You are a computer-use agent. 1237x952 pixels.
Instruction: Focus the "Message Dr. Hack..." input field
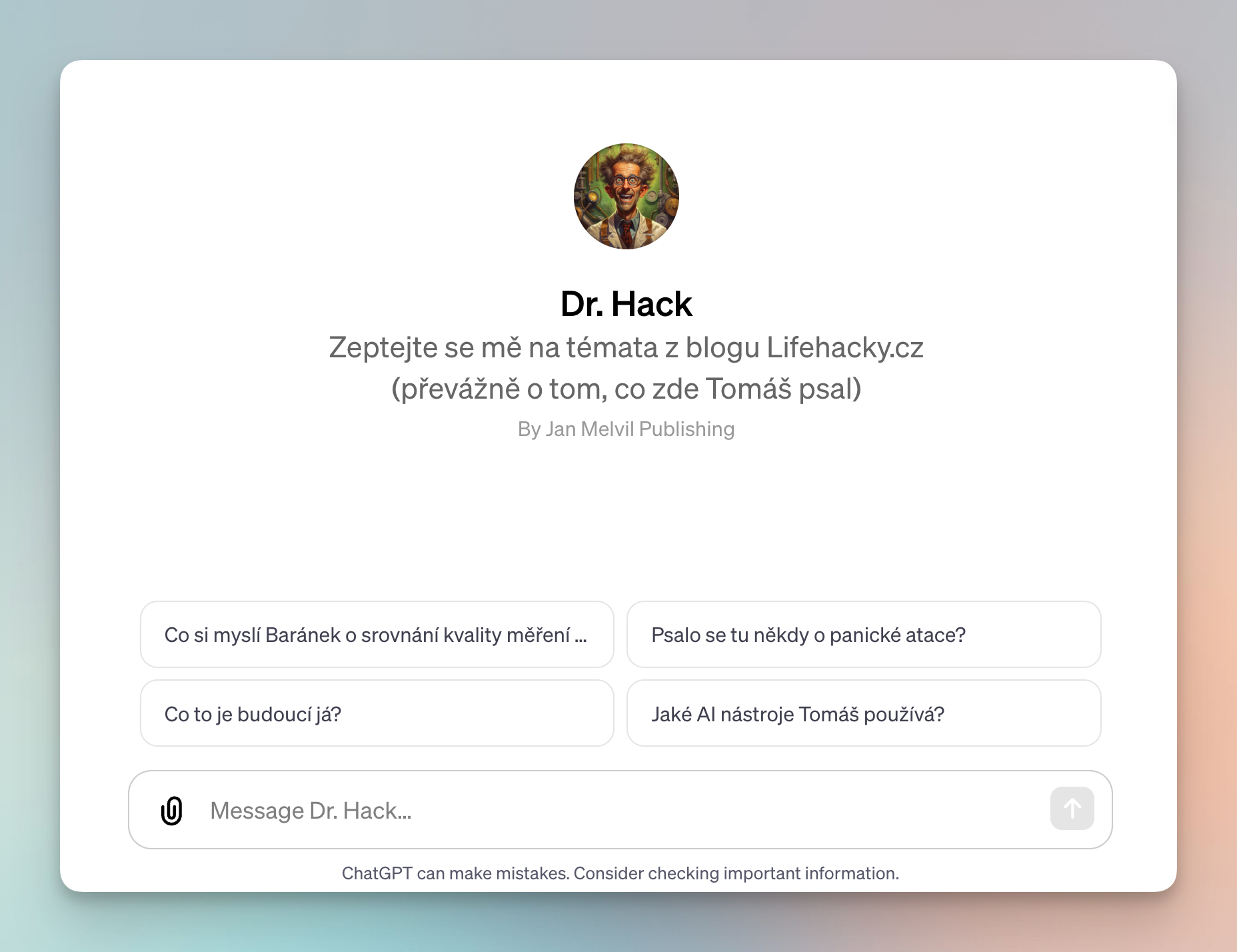[x=620, y=810]
